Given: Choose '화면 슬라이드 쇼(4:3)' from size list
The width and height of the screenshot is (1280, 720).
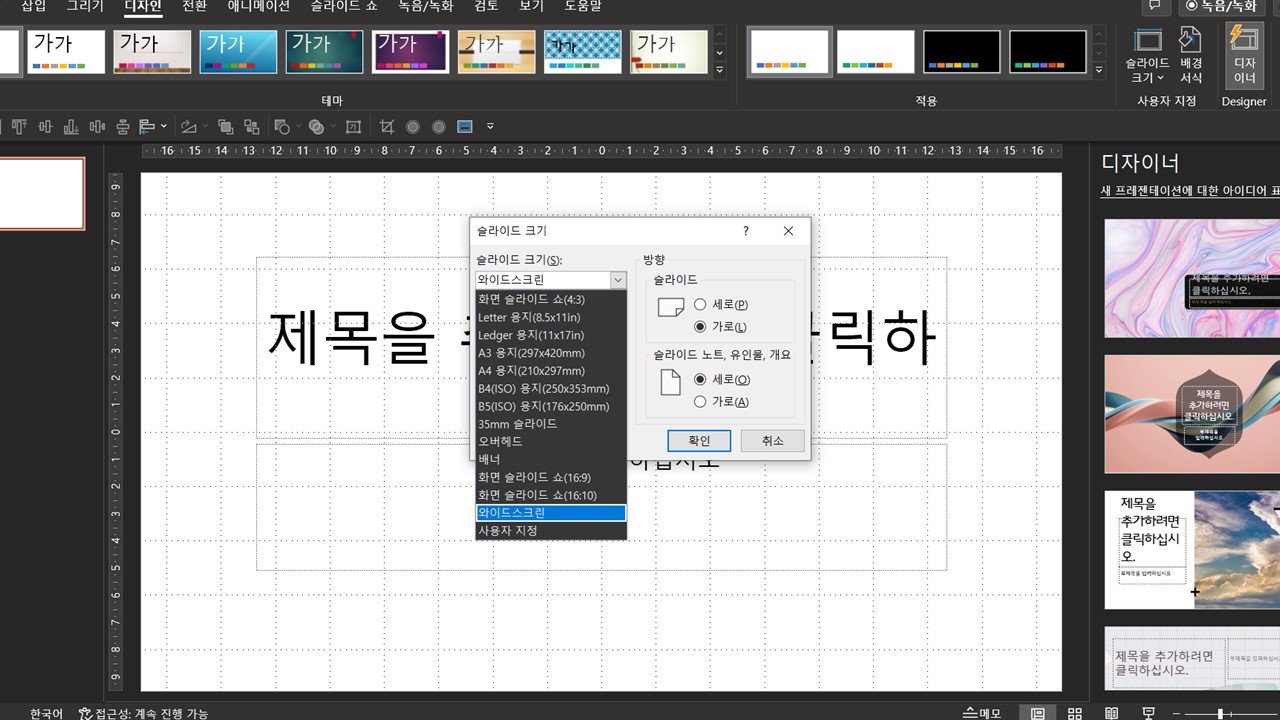Looking at the screenshot, I should (x=551, y=299).
